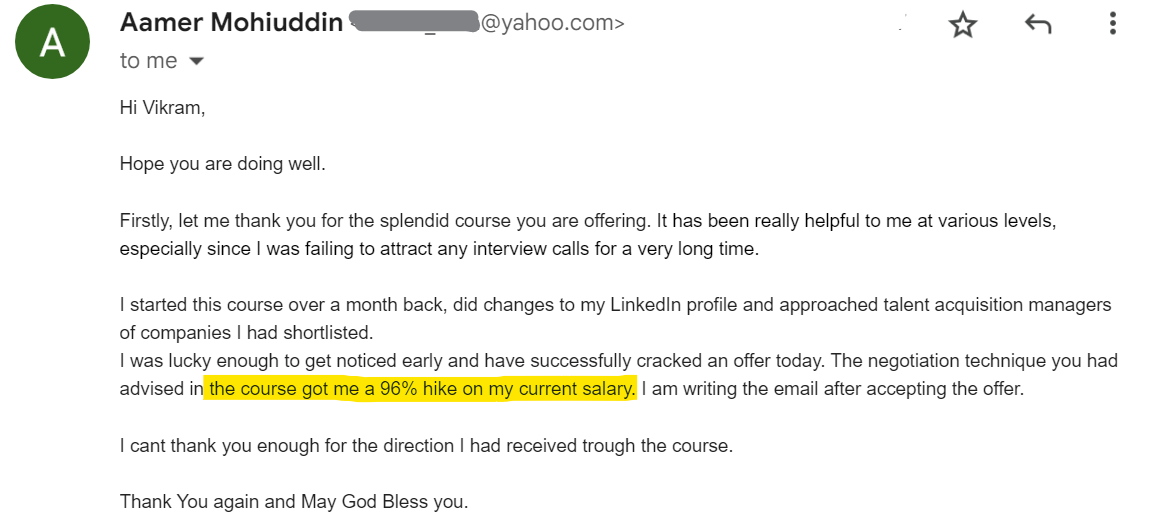Image resolution: width=1153 pixels, height=522 pixels.
Task: Click the green sender avatar circle
Action: (x=52, y=42)
